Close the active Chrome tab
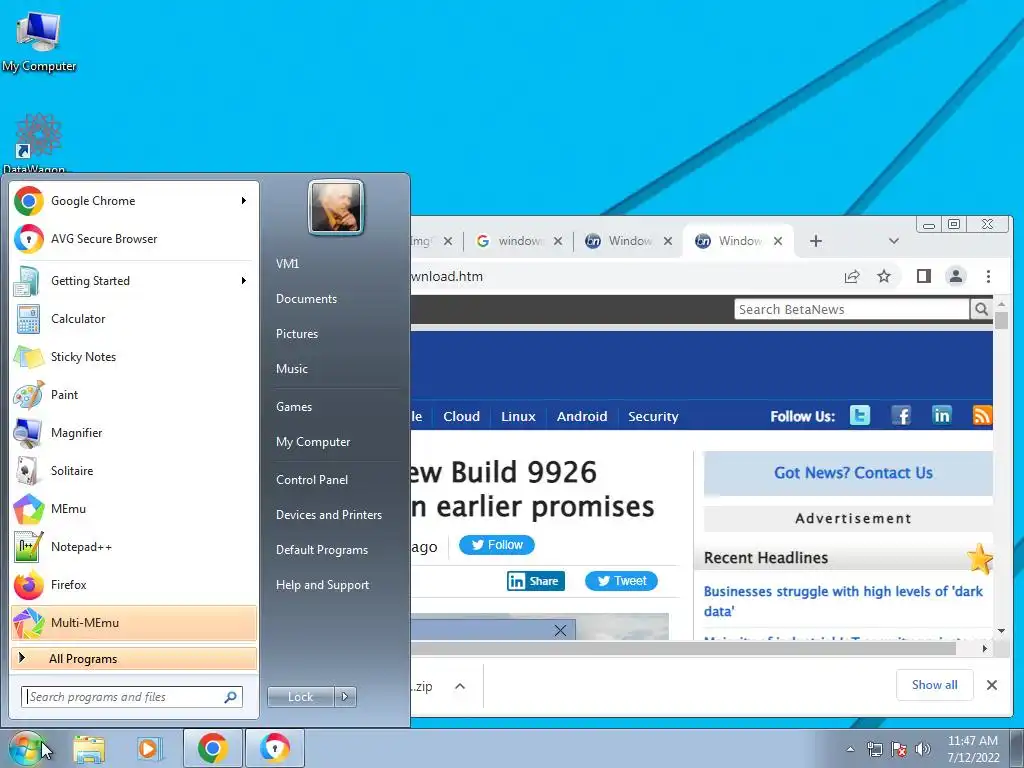Viewport: 1024px width, 768px height. 778,241
